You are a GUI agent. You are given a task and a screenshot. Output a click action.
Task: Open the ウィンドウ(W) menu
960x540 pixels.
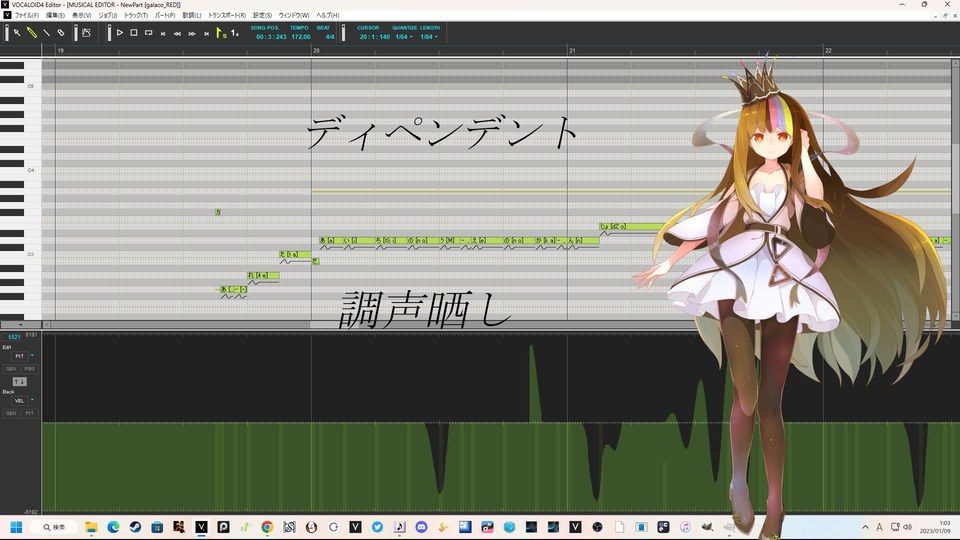point(294,15)
